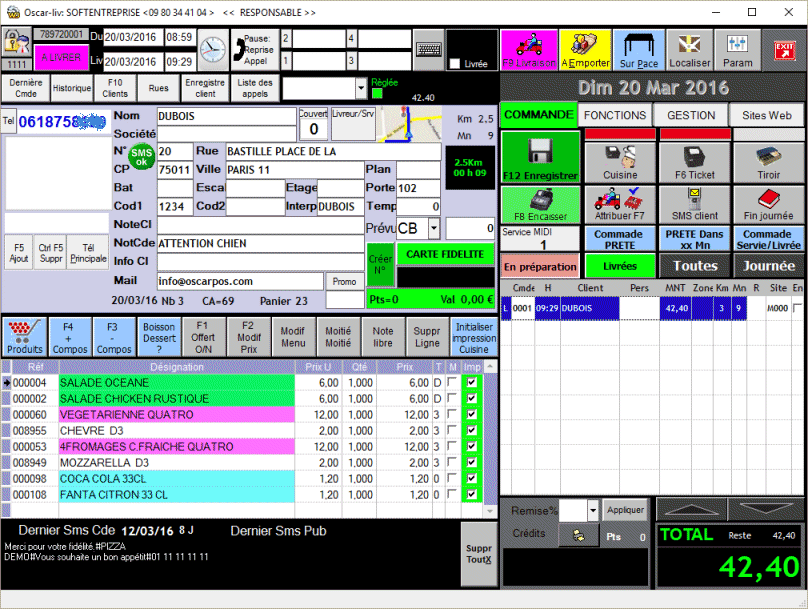Image resolution: width=808 pixels, height=609 pixels.
Task: Click the Historique button
Action: 72,88
